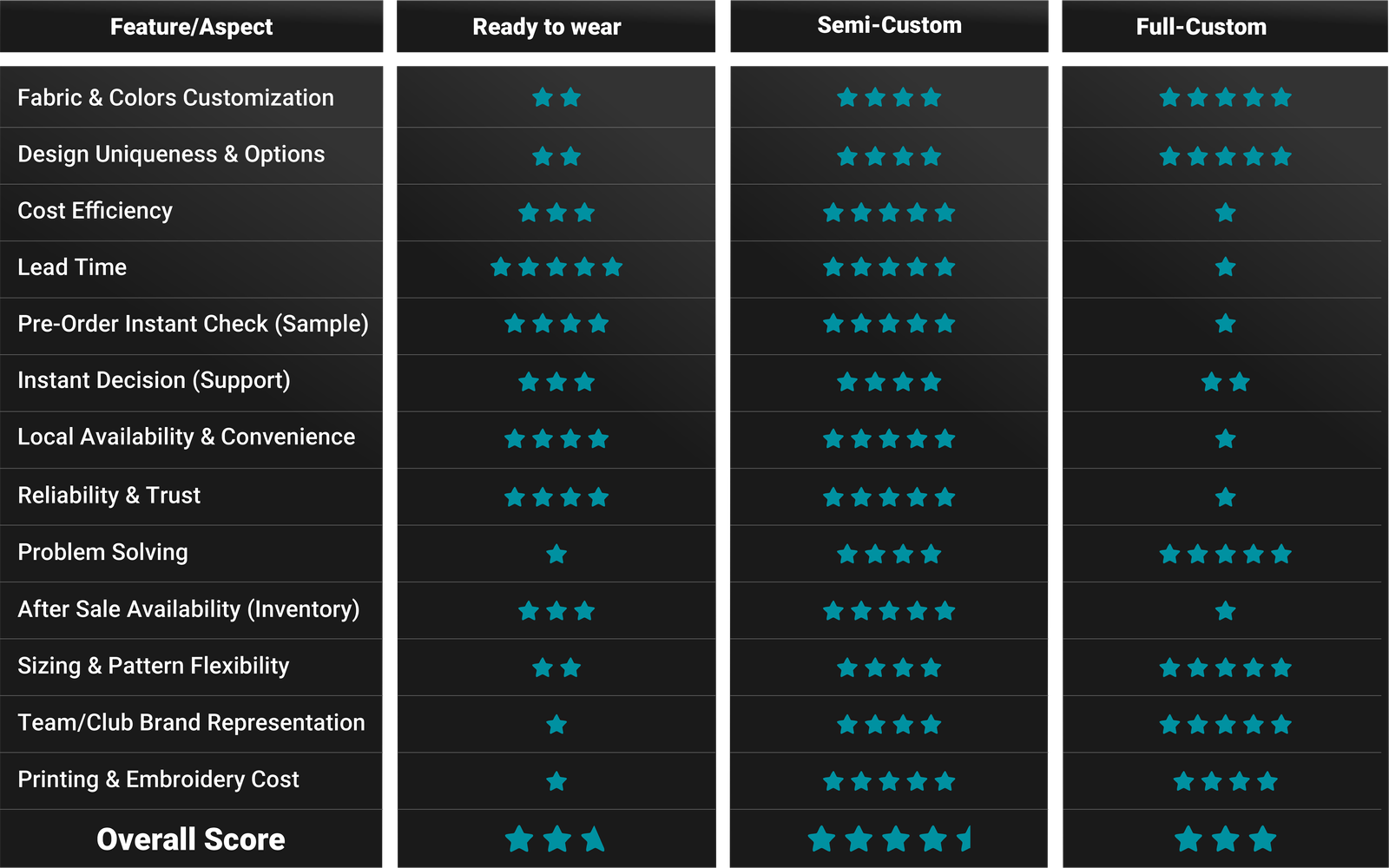Click the Full-Custom Lead Time single star
Viewport: 1389px width, 868px height.
click(1225, 267)
